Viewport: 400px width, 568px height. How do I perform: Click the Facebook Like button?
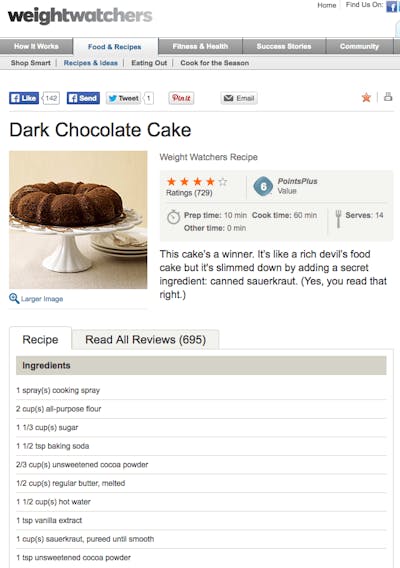[x=24, y=98]
